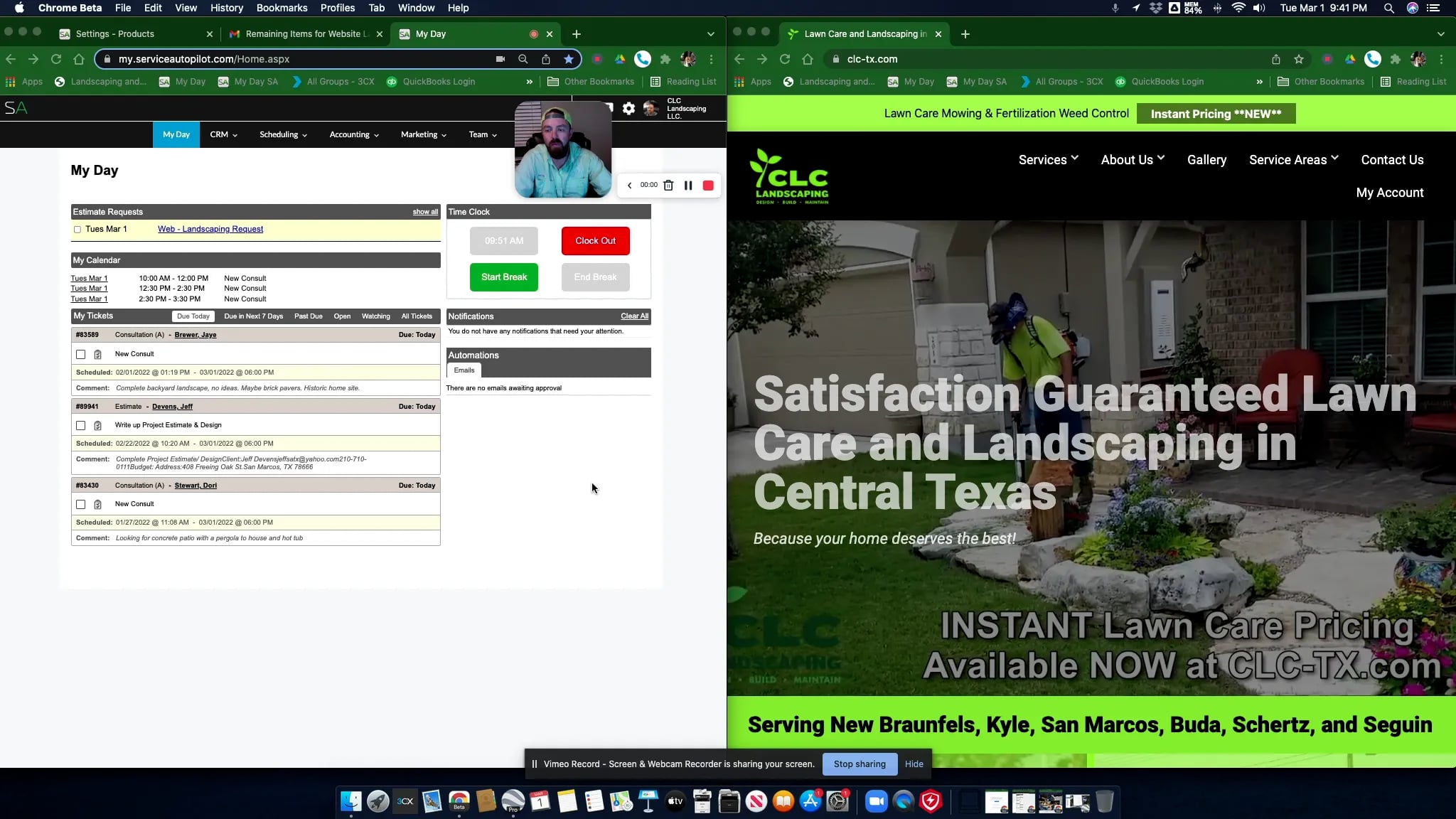
Task: Check off Write up Project Estimate ticket
Action: (81, 426)
